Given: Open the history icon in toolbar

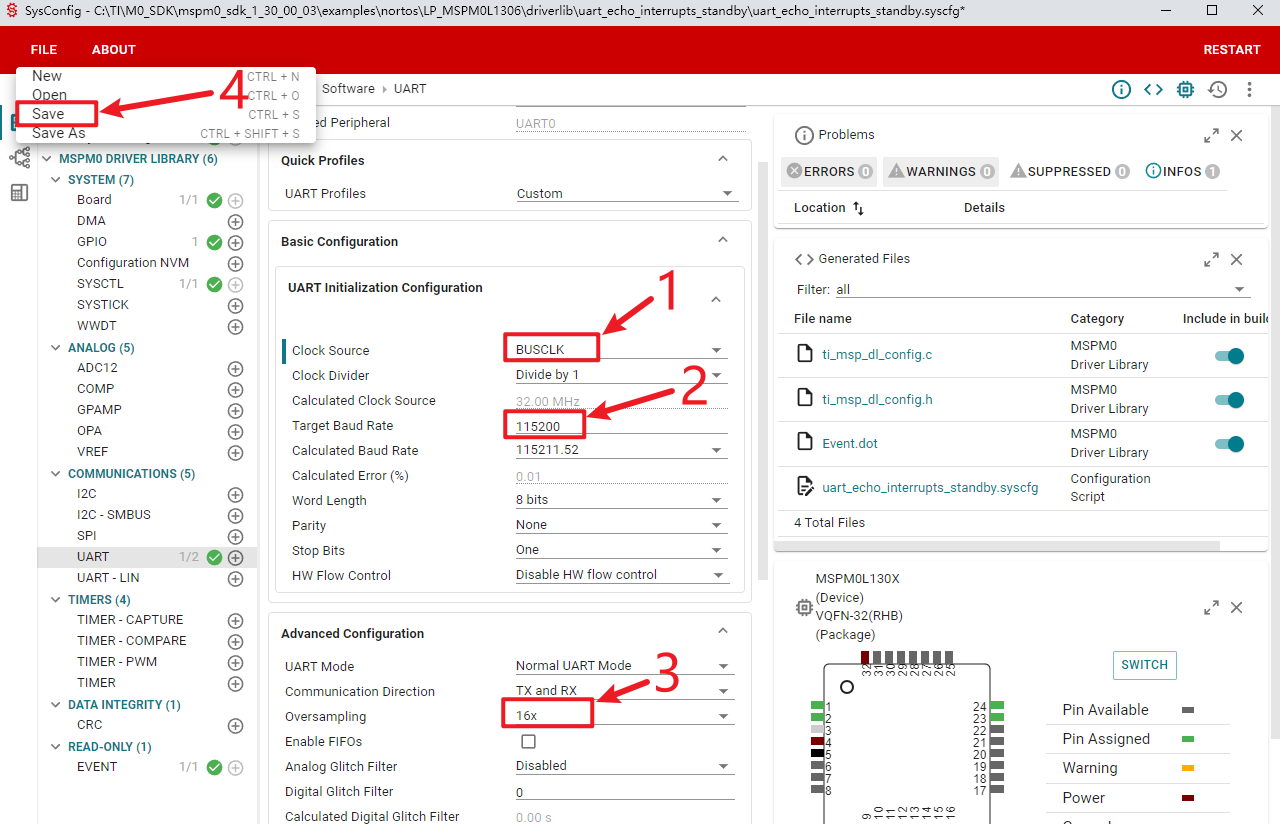Looking at the screenshot, I should click(1217, 89).
